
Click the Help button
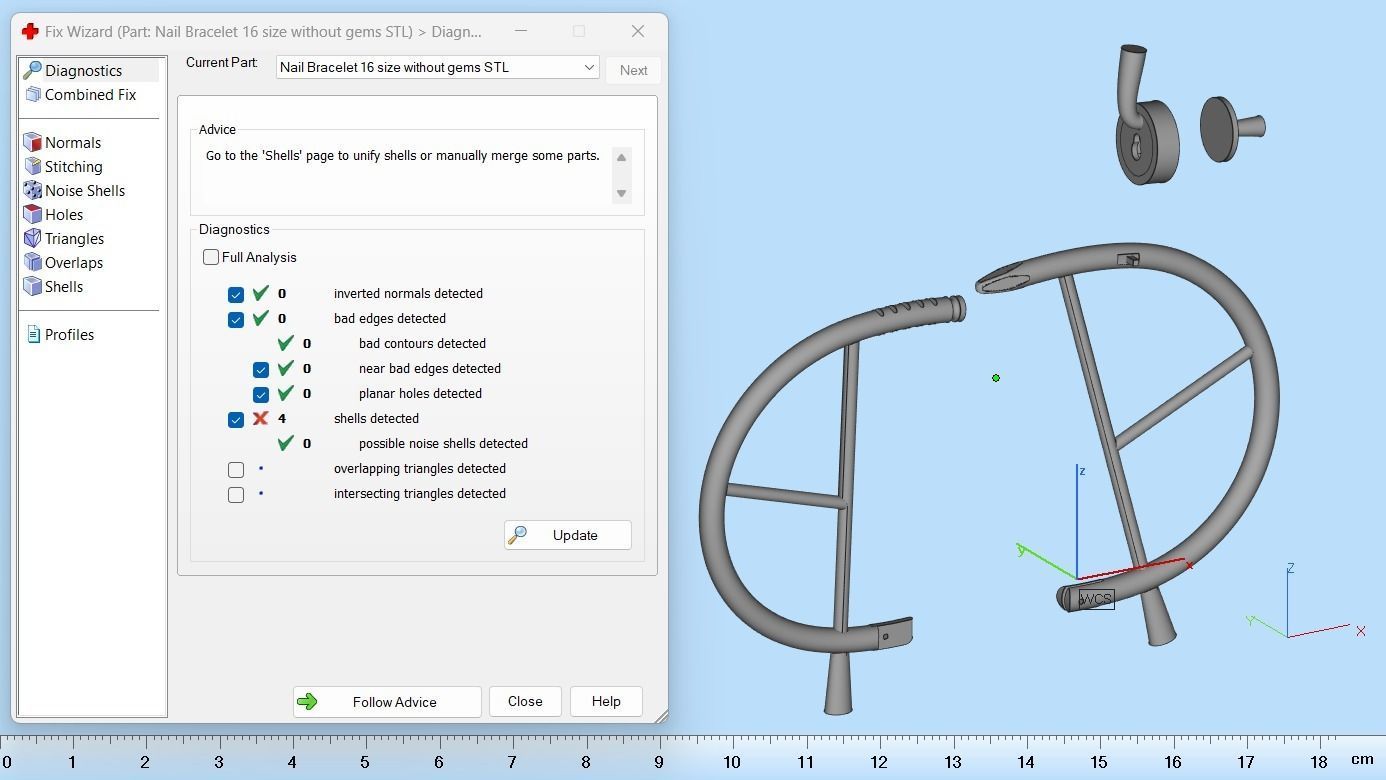pyautogui.click(x=606, y=701)
